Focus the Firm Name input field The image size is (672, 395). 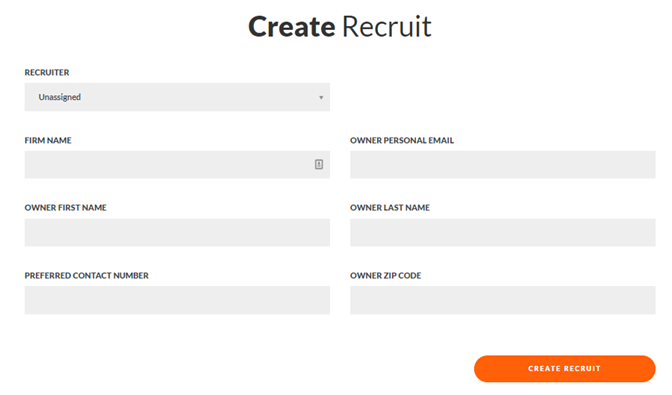click(x=177, y=165)
